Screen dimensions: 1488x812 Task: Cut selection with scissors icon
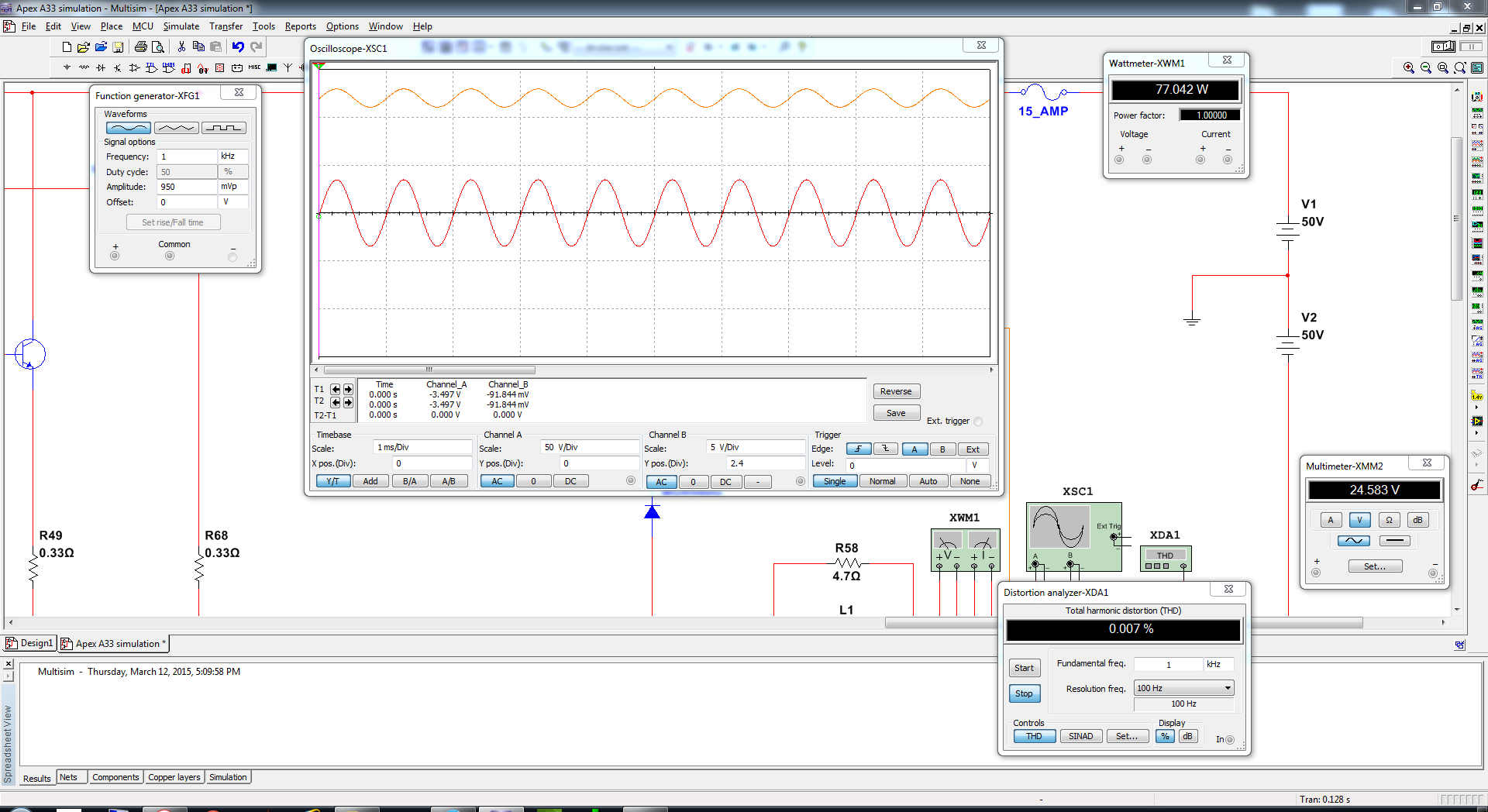pos(181,46)
